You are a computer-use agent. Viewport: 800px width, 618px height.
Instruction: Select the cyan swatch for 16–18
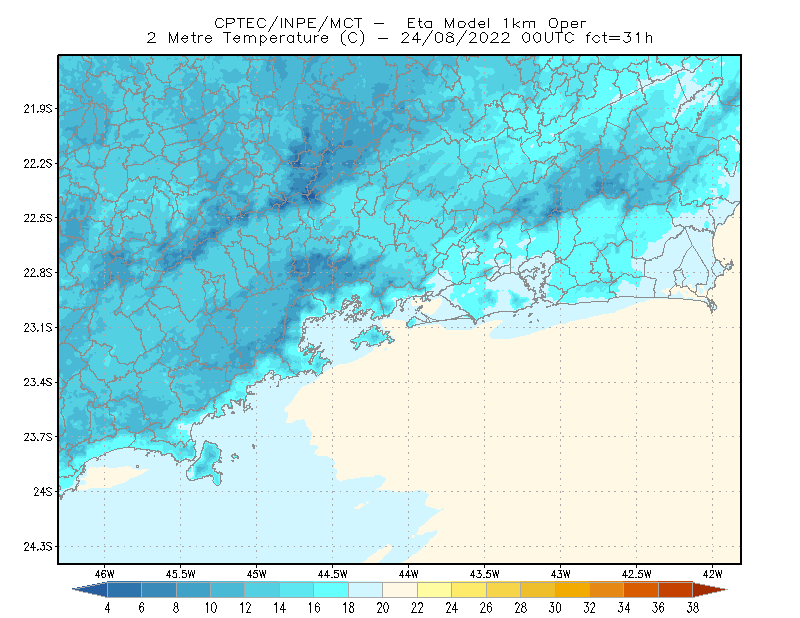(331, 590)
